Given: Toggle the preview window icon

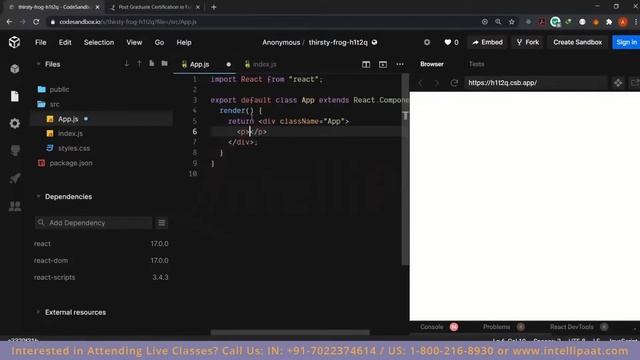Looking at the screenshot, I should coord(383,64).
